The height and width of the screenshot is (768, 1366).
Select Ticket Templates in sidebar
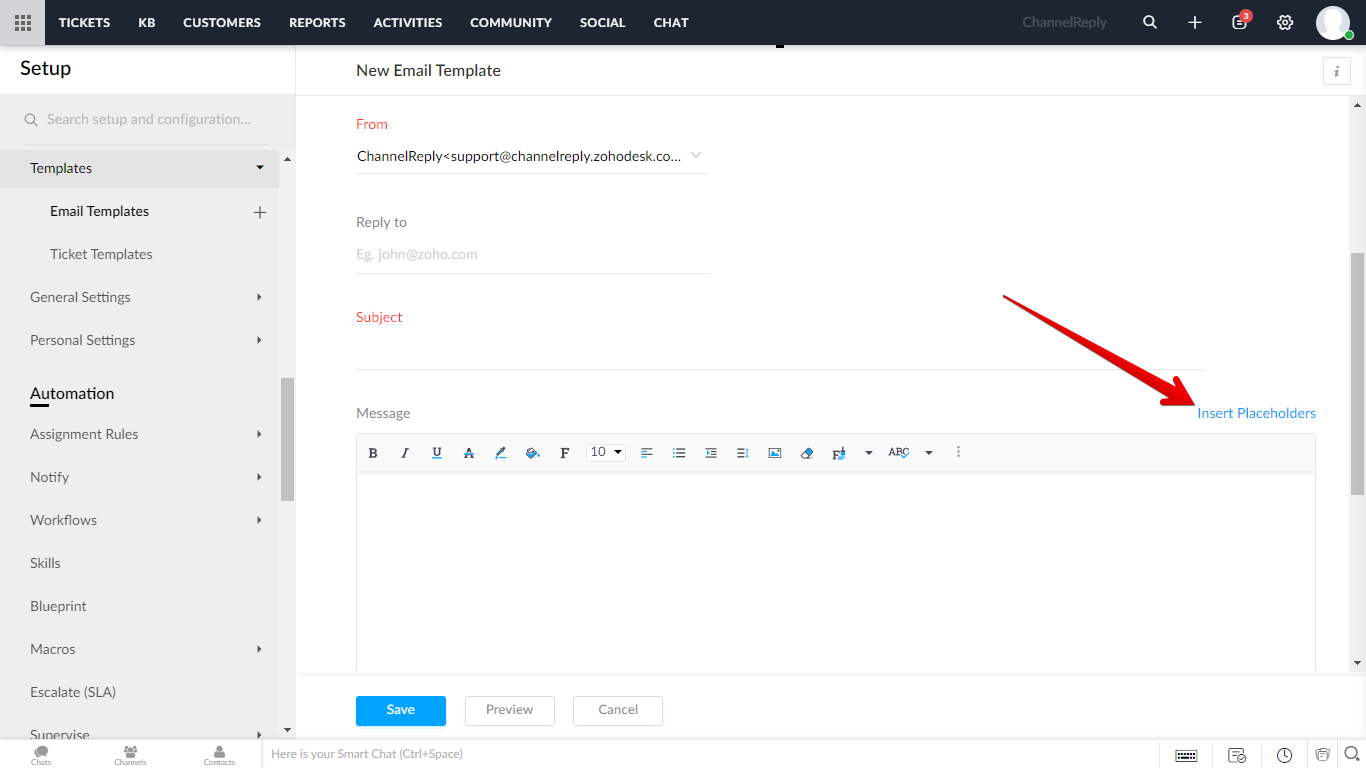tap(101, 254)
